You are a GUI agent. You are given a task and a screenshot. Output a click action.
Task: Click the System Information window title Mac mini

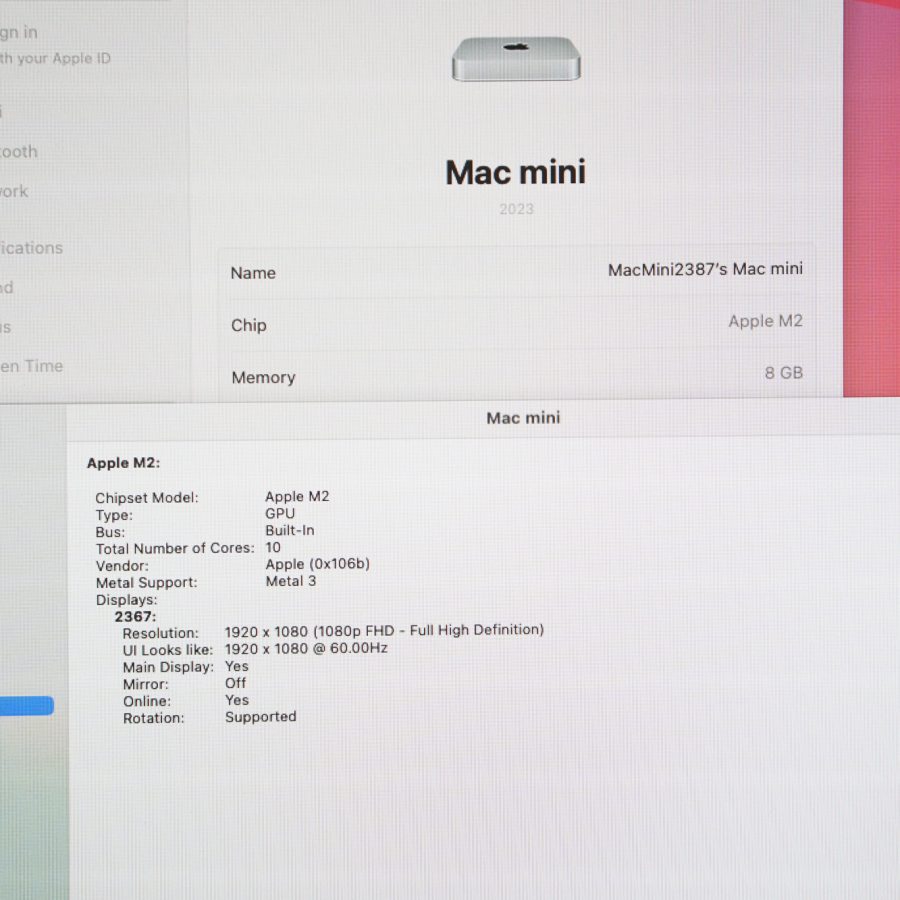(x=523, y=418)
